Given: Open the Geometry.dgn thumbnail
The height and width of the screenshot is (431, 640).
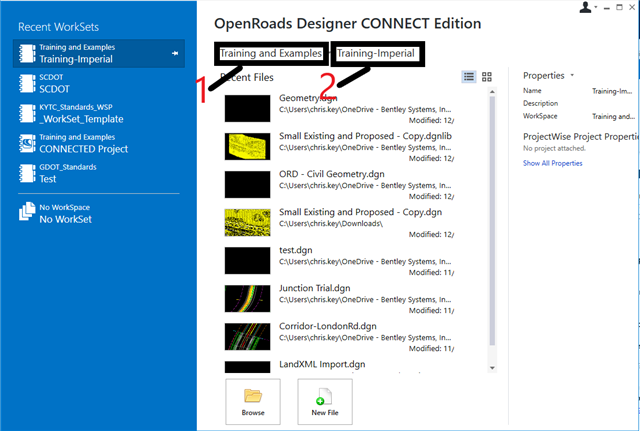Looking at the screenshot, I should [x=247, y=109].
